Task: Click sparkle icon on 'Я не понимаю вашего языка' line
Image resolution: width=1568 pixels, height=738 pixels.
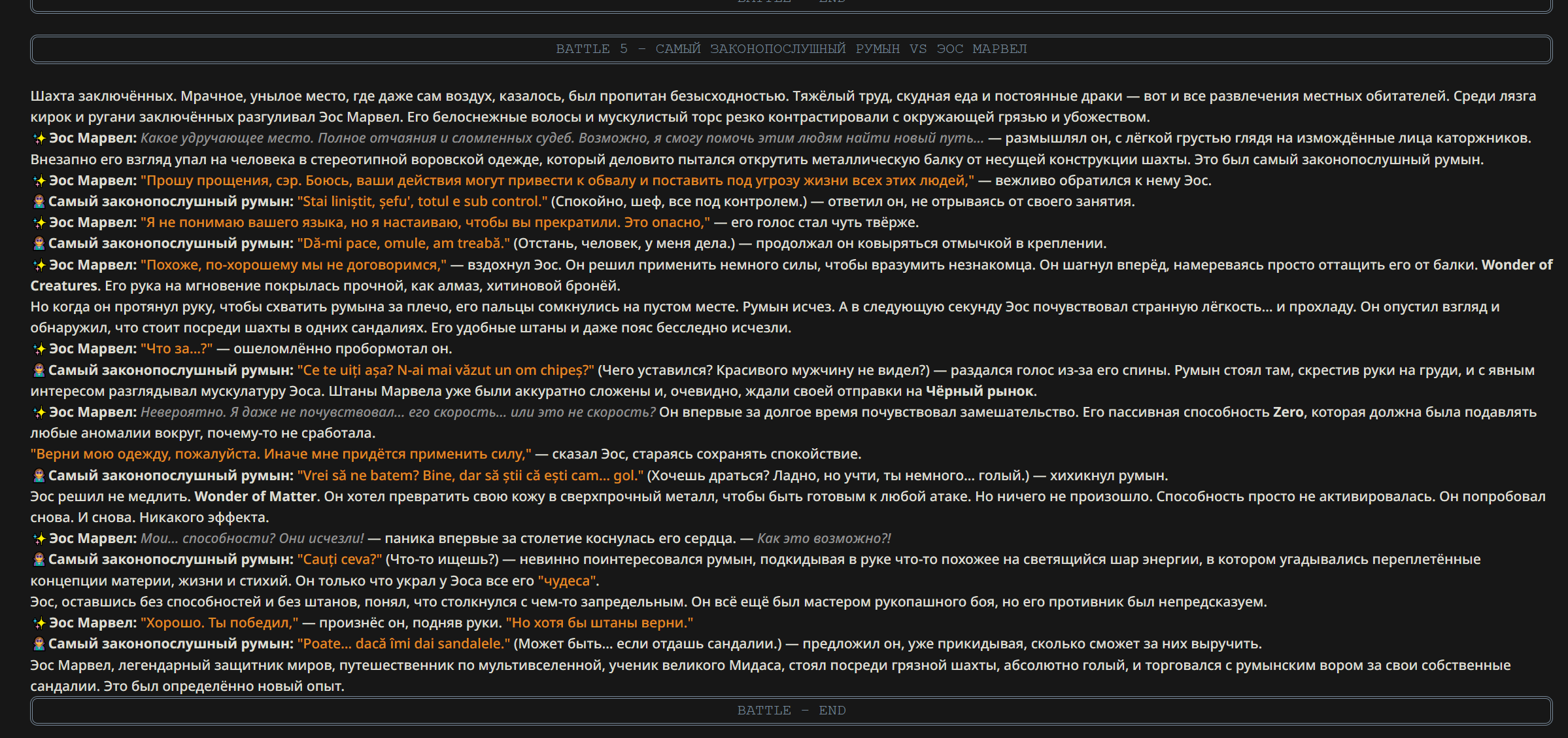Action: pos(39,223)
